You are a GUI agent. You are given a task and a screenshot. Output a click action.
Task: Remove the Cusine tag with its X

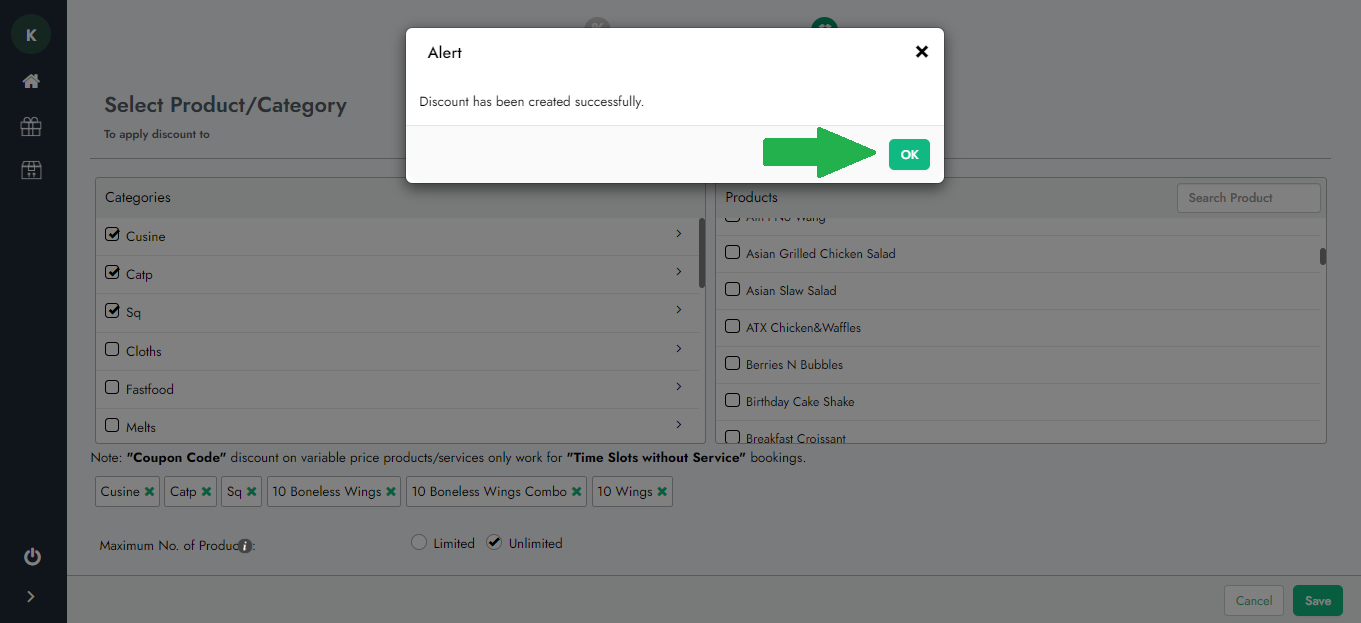pyautogui.click(x=149, y=492)
